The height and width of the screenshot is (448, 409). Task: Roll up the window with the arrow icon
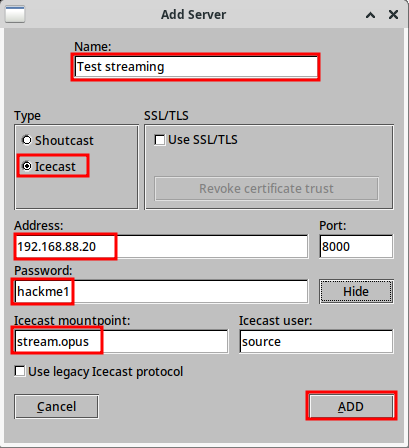tap(370, 15)
